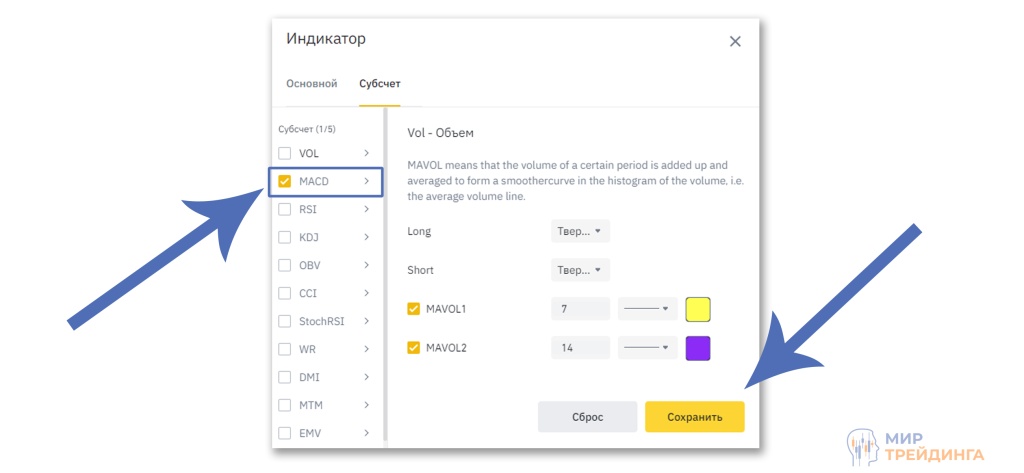
Task: Click the StochRSI row chevron
Action: click(x=367, y=322)
